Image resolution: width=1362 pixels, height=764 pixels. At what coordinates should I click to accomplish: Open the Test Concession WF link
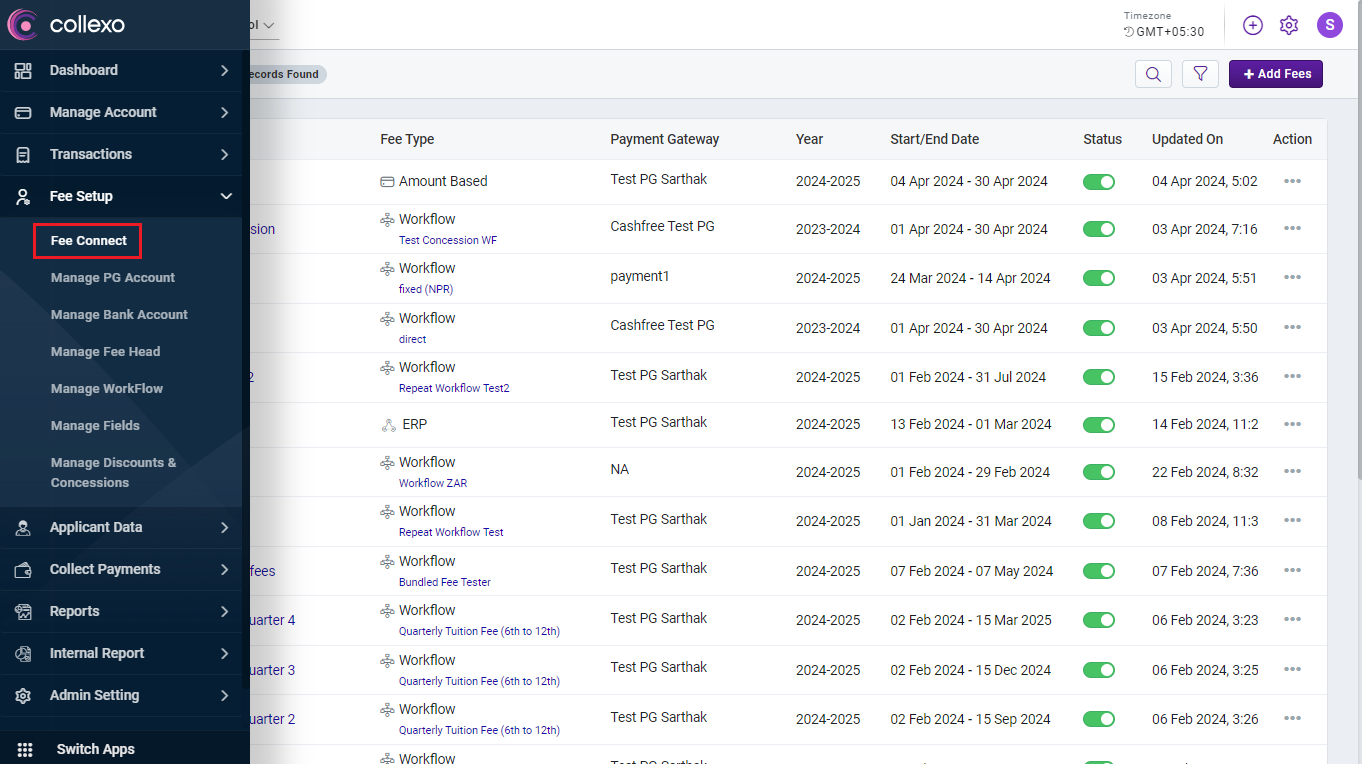(x=447, y=240)
